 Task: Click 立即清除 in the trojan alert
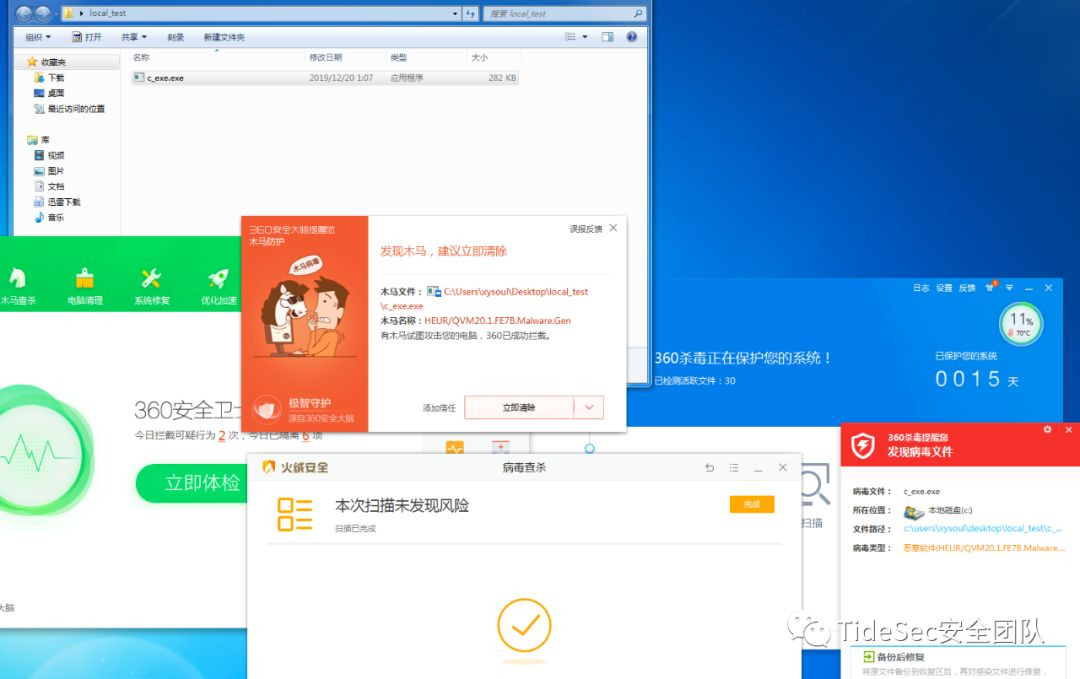coord(519,408)
